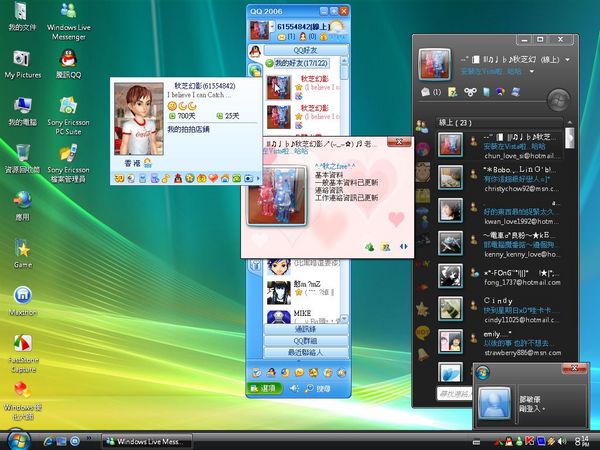This screenshot has height=450, width=600.
Task: Click QQ friends list scroll-down arrow
Action: point(344,318)
